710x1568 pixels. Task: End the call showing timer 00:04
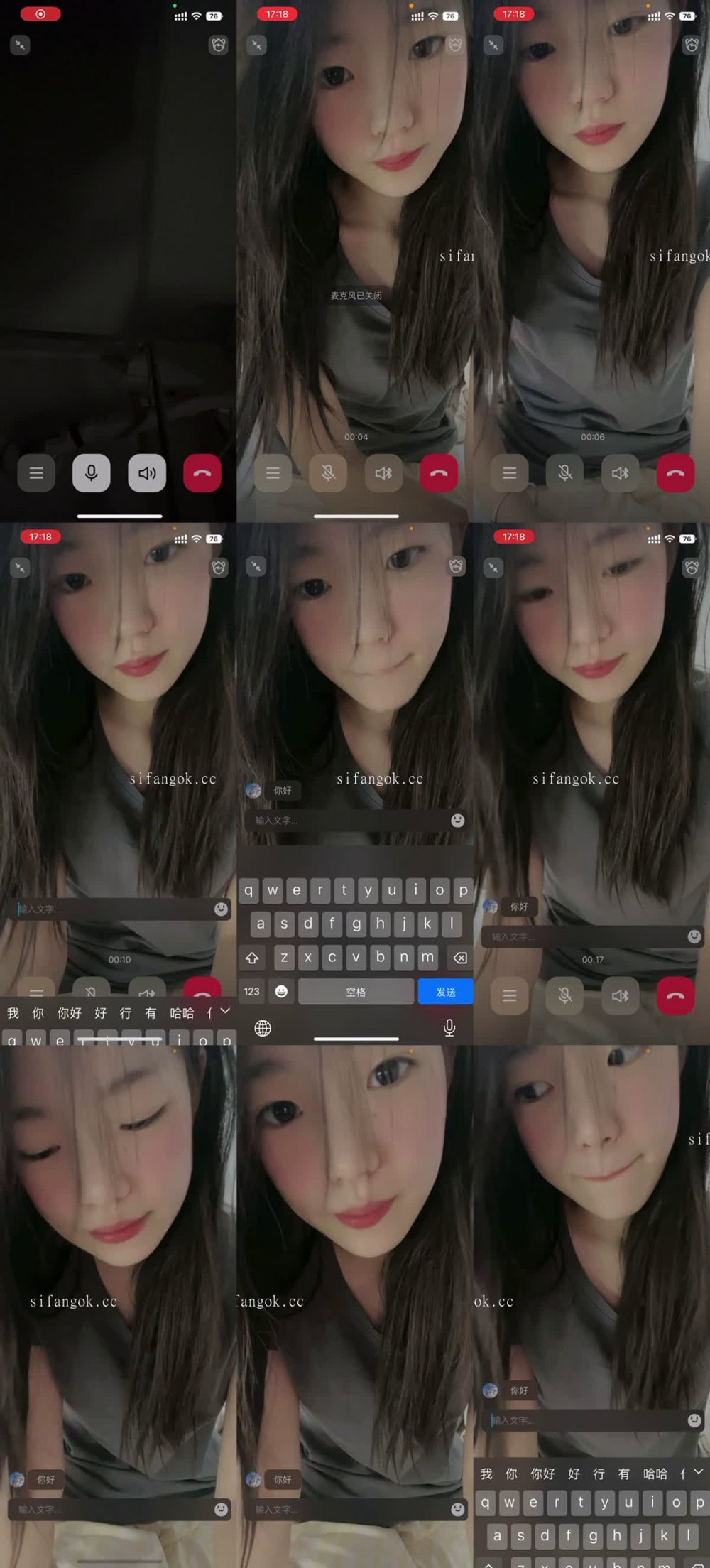[439, 472]
